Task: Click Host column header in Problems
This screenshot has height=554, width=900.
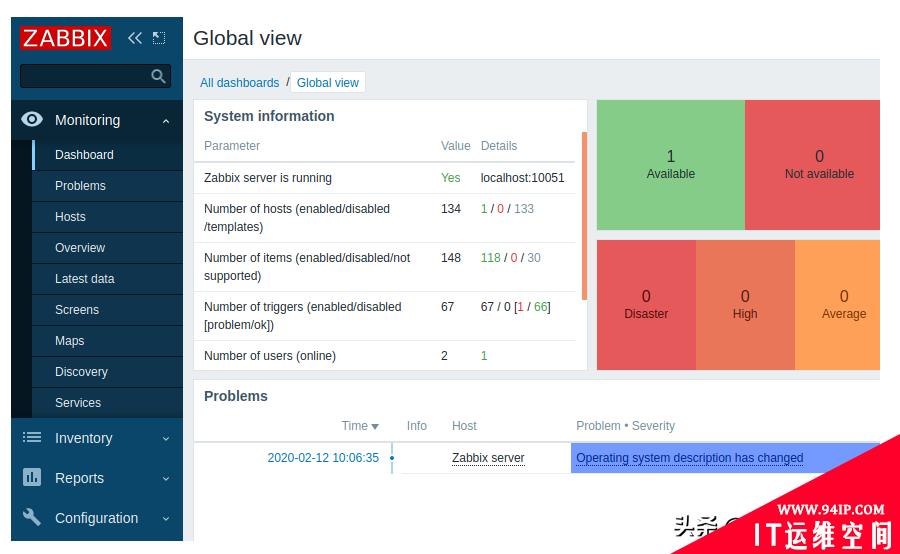Action: pyautogui.click(x=464, y=426)
